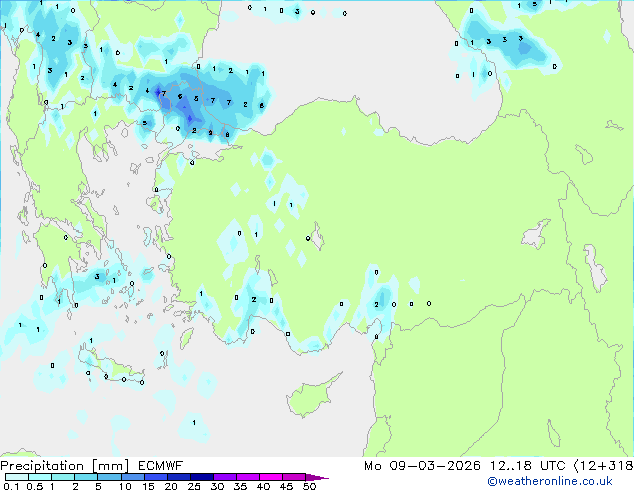The width and height of the screenshot is (634, 490).
Task: Click the 'Precipitation' title text
Action: (42, 466)
